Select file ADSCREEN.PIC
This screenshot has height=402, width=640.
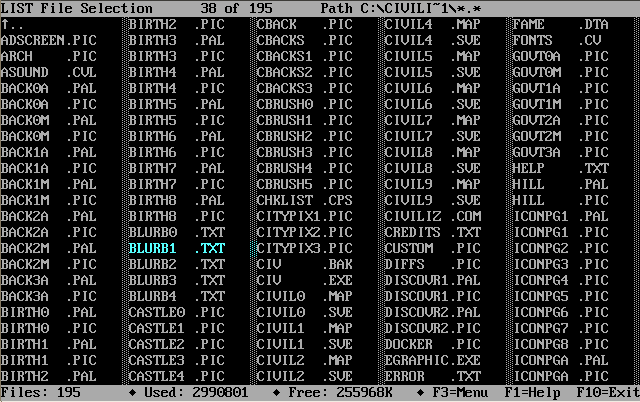49,40
